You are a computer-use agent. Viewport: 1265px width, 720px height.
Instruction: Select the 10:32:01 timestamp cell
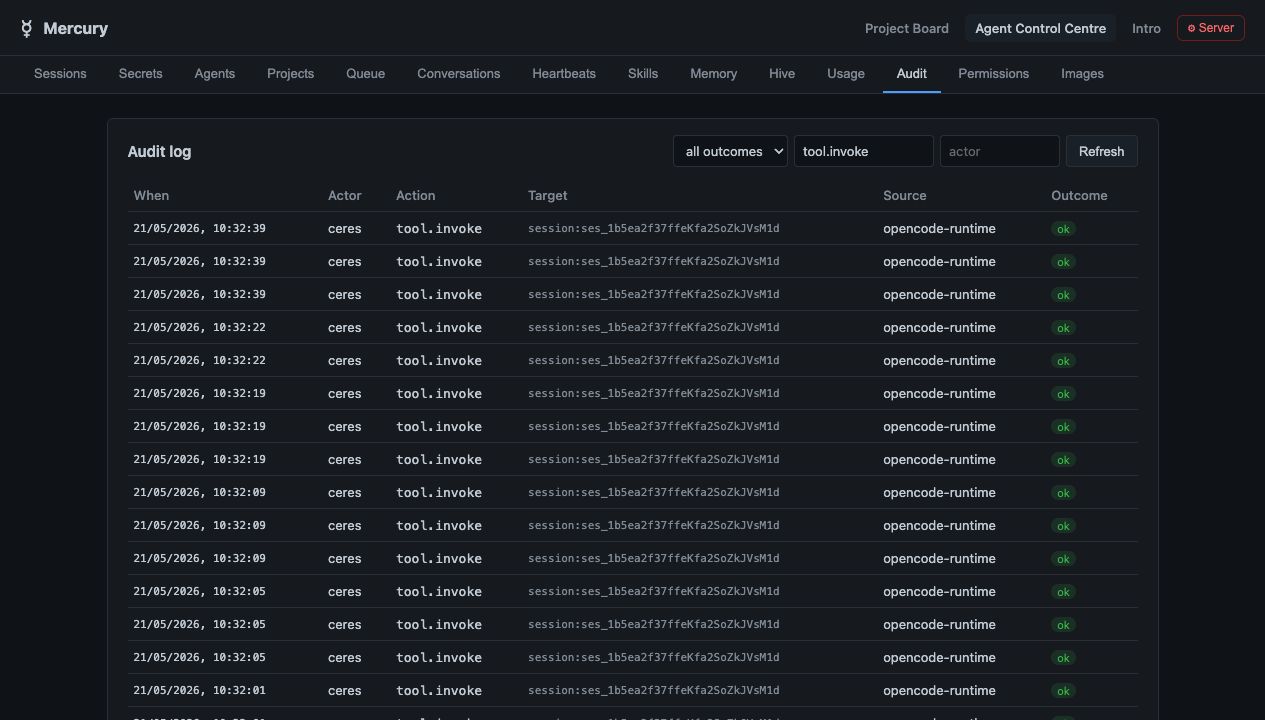(199, 691)
